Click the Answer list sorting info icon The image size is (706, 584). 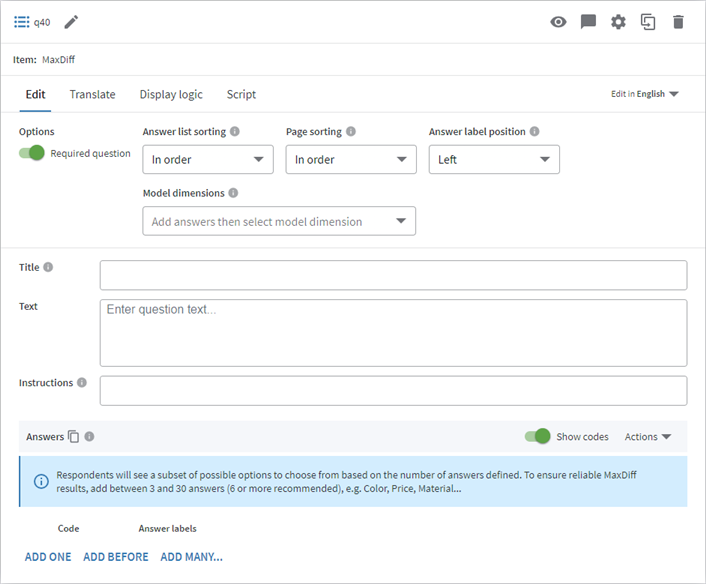(235, 131)
